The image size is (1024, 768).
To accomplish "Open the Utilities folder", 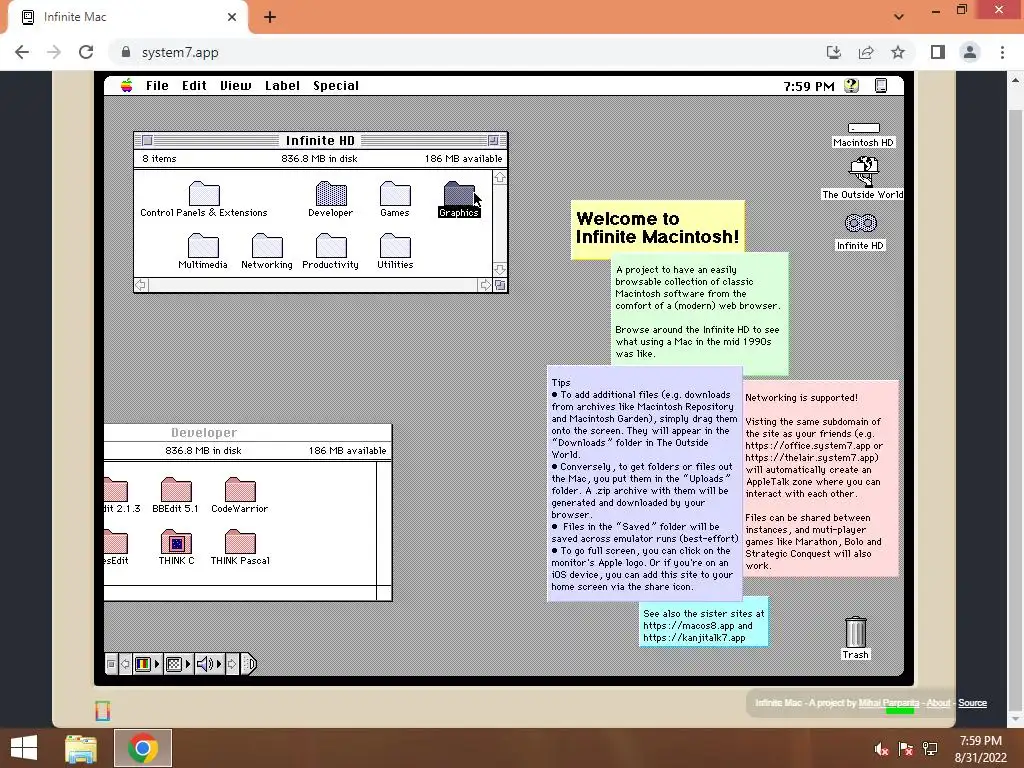I will click(395, 246).
